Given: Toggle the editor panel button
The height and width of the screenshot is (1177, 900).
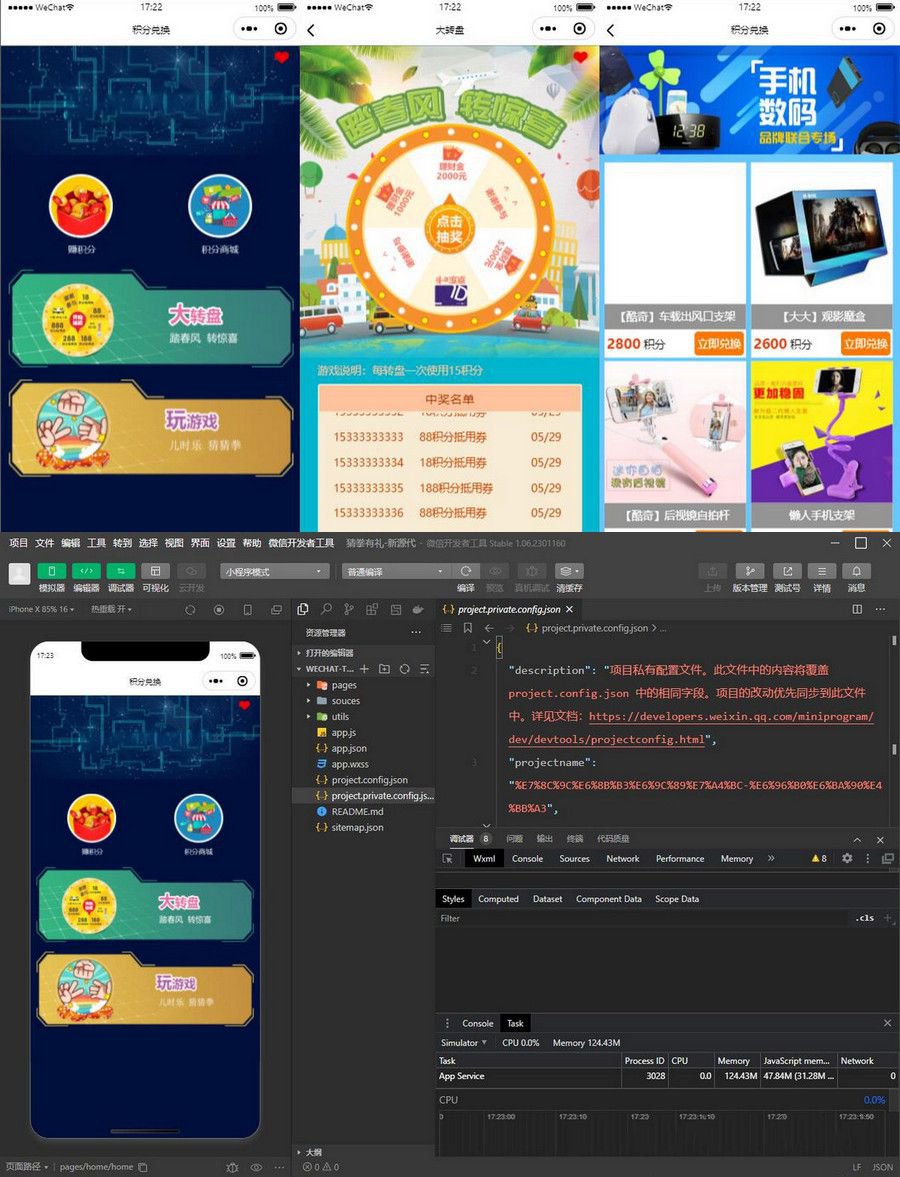Looking at the screenshot, I should point(86,571).
